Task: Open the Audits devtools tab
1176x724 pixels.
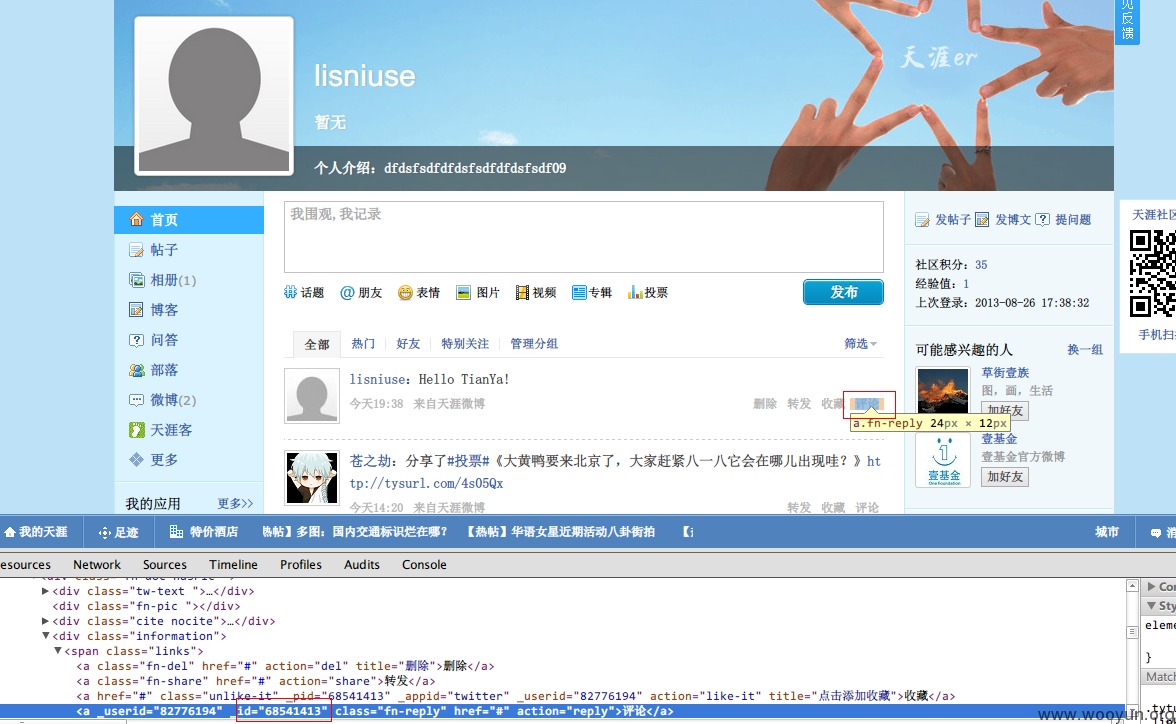Action: 362,565
